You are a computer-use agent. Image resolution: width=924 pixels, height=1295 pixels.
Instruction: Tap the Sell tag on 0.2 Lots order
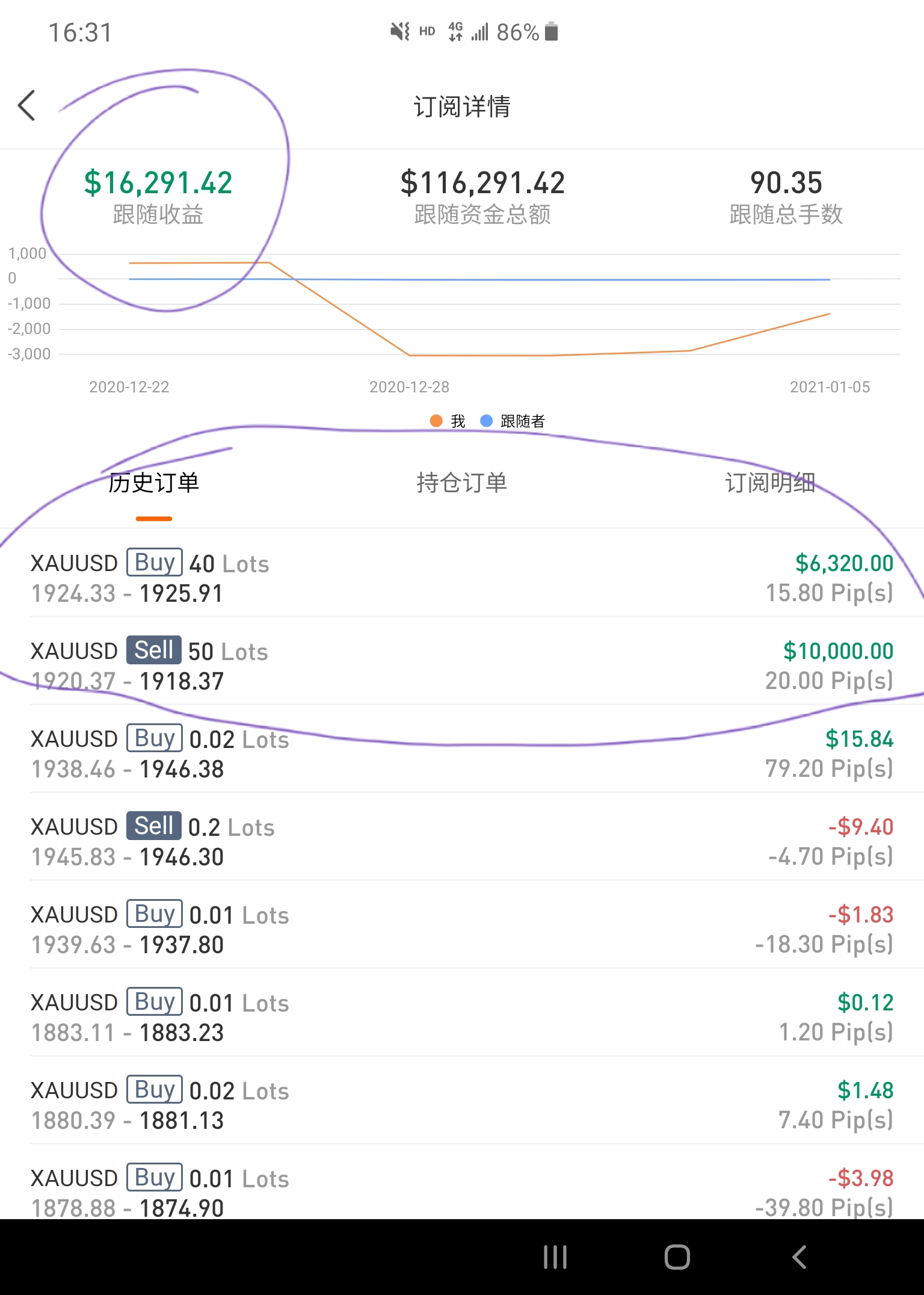click(154, 826)
